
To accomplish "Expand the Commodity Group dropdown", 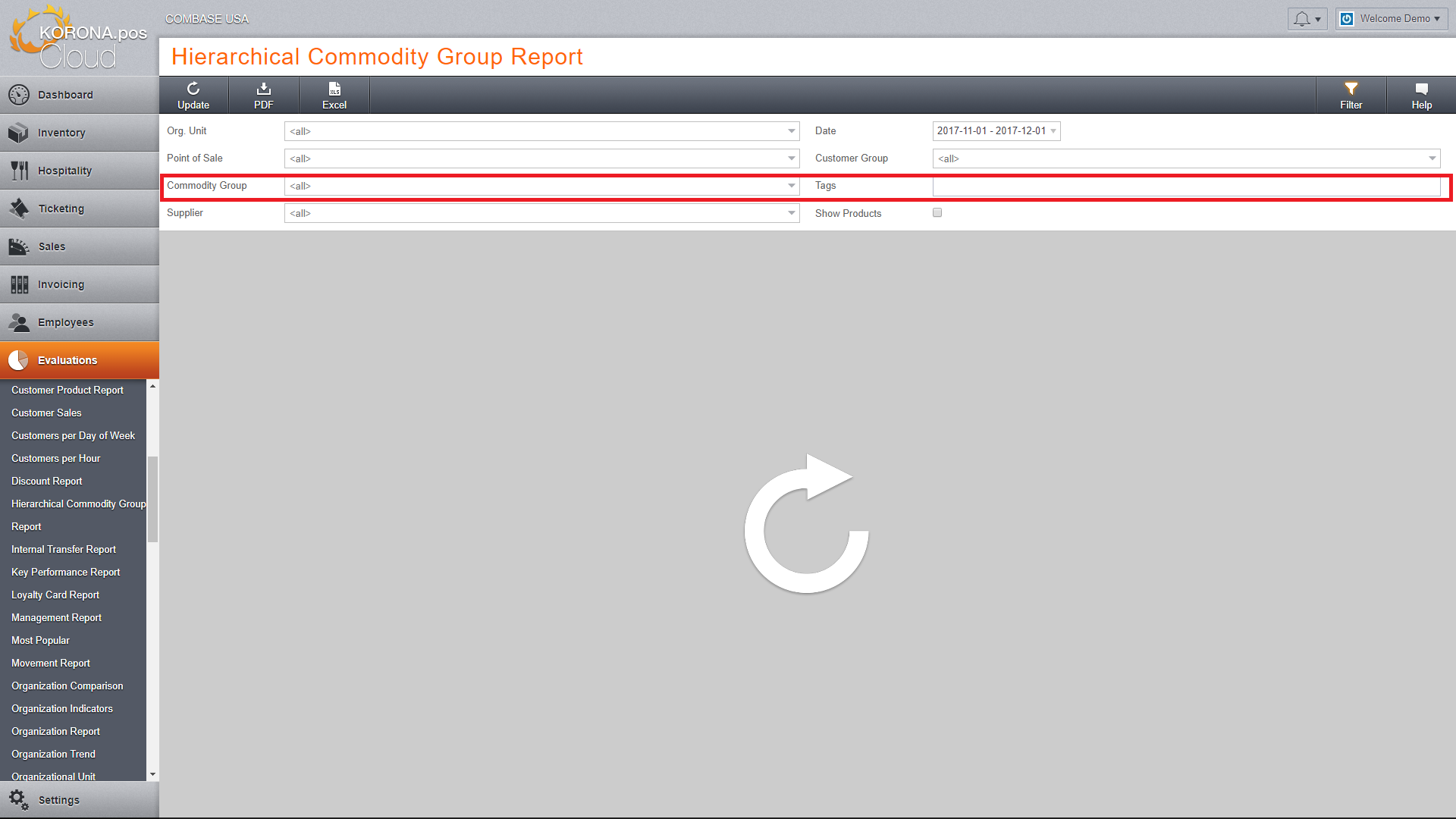I will click(x=542, y=186).
